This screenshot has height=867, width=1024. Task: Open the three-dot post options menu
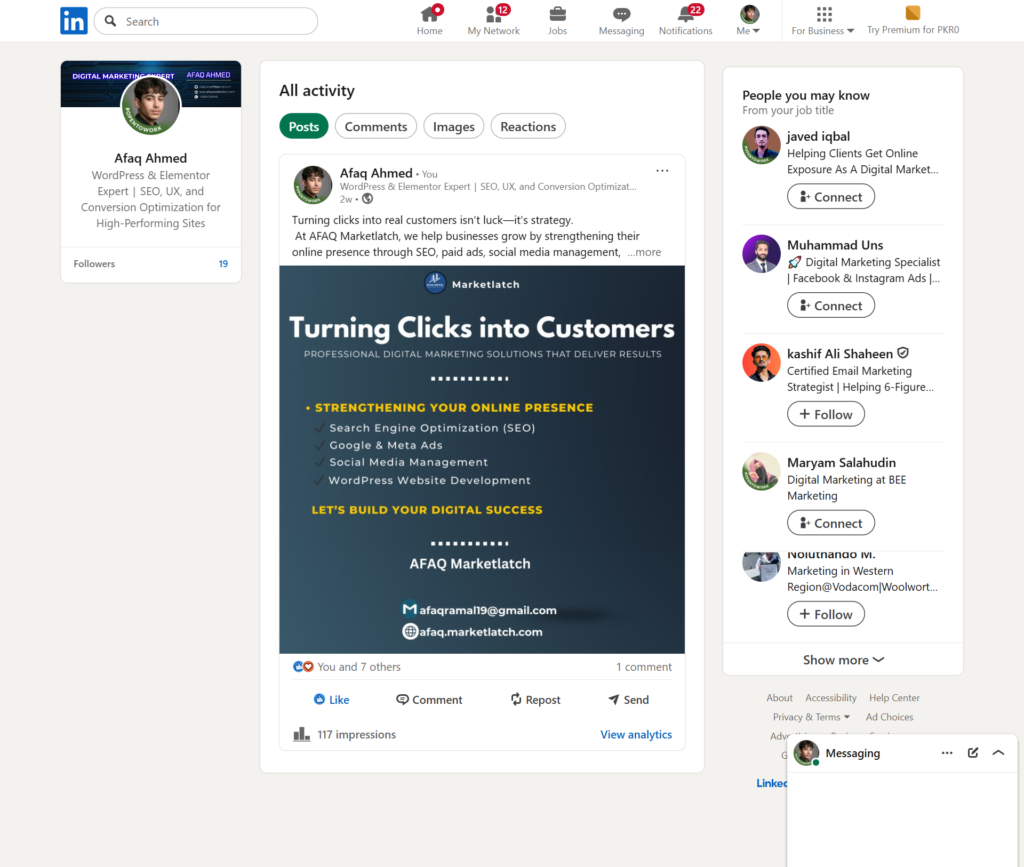tap(662, 171)
